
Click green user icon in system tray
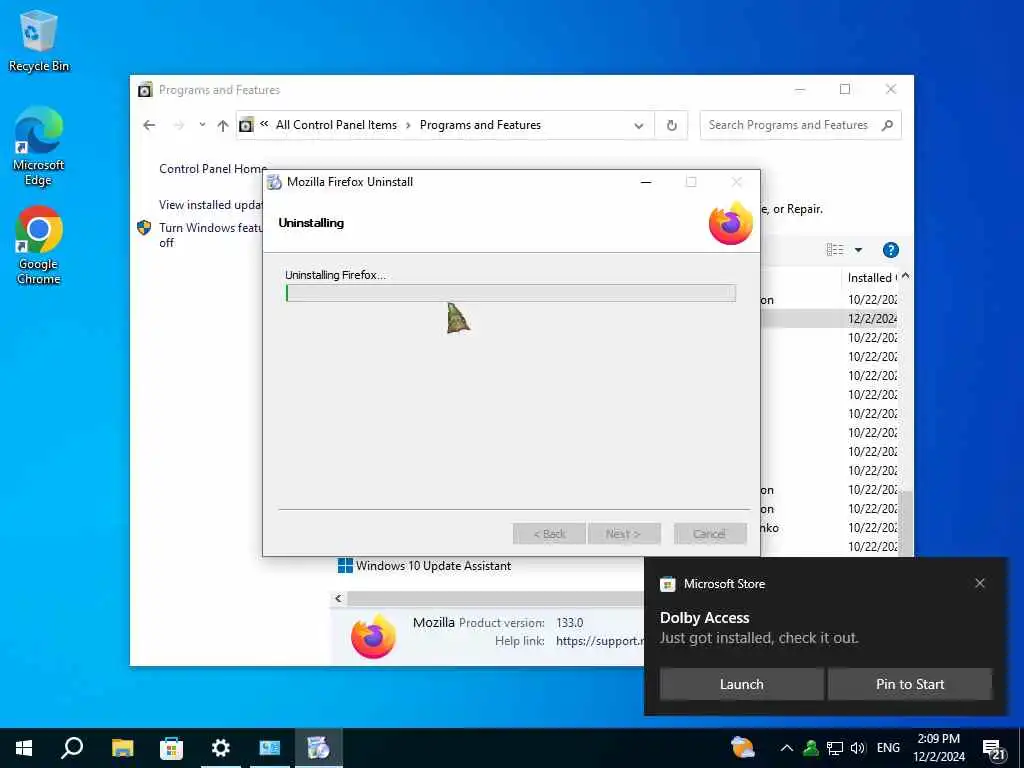tap(810, 748)
